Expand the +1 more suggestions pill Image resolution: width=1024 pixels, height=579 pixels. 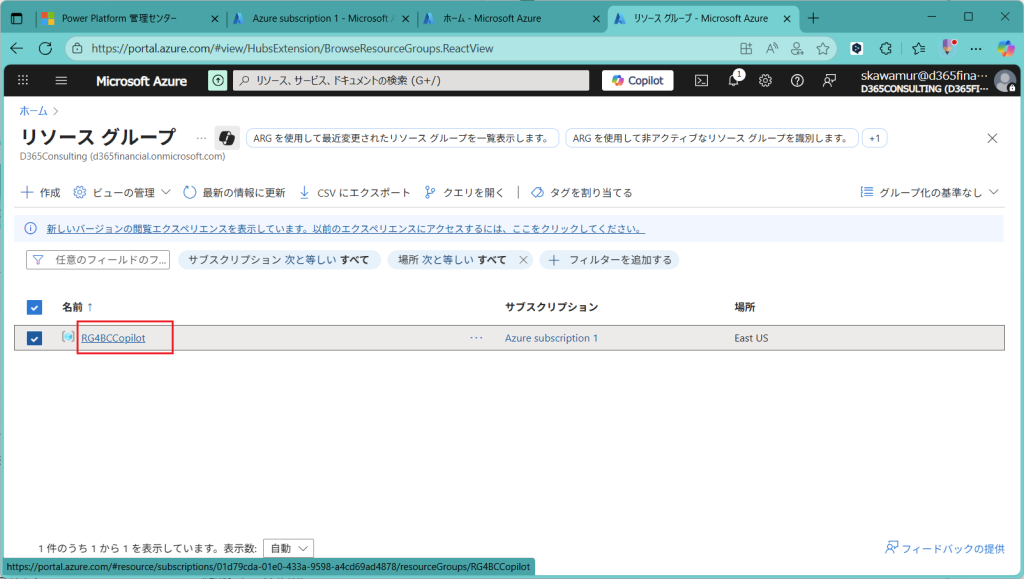tap(874, 138)
